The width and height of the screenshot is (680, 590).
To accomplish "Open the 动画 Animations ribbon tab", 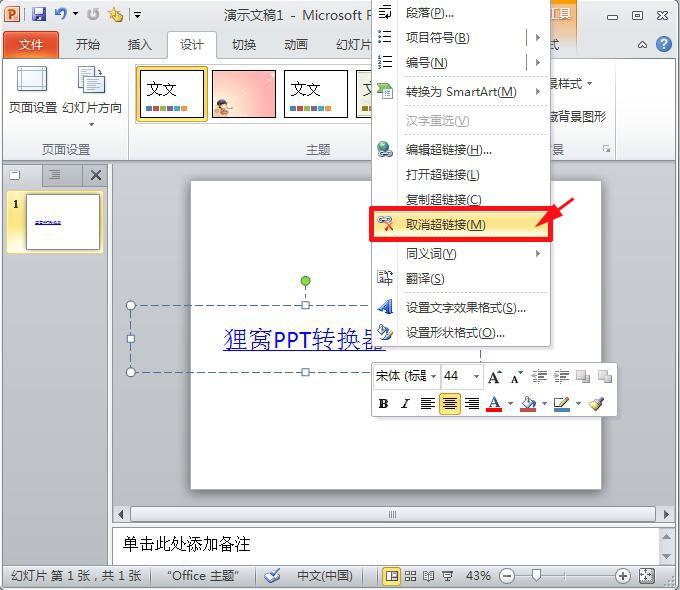I will pyautogui.click(x=296, y=44).
